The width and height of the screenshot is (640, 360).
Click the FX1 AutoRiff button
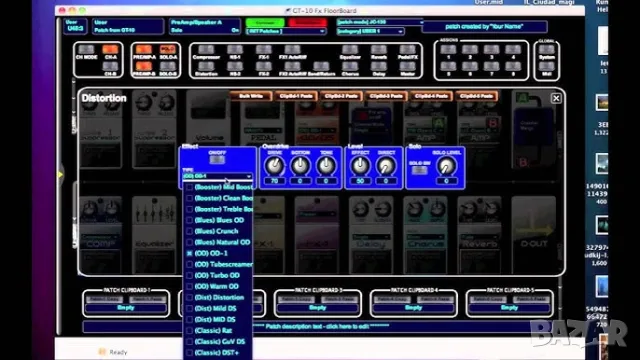click(292, 50)
